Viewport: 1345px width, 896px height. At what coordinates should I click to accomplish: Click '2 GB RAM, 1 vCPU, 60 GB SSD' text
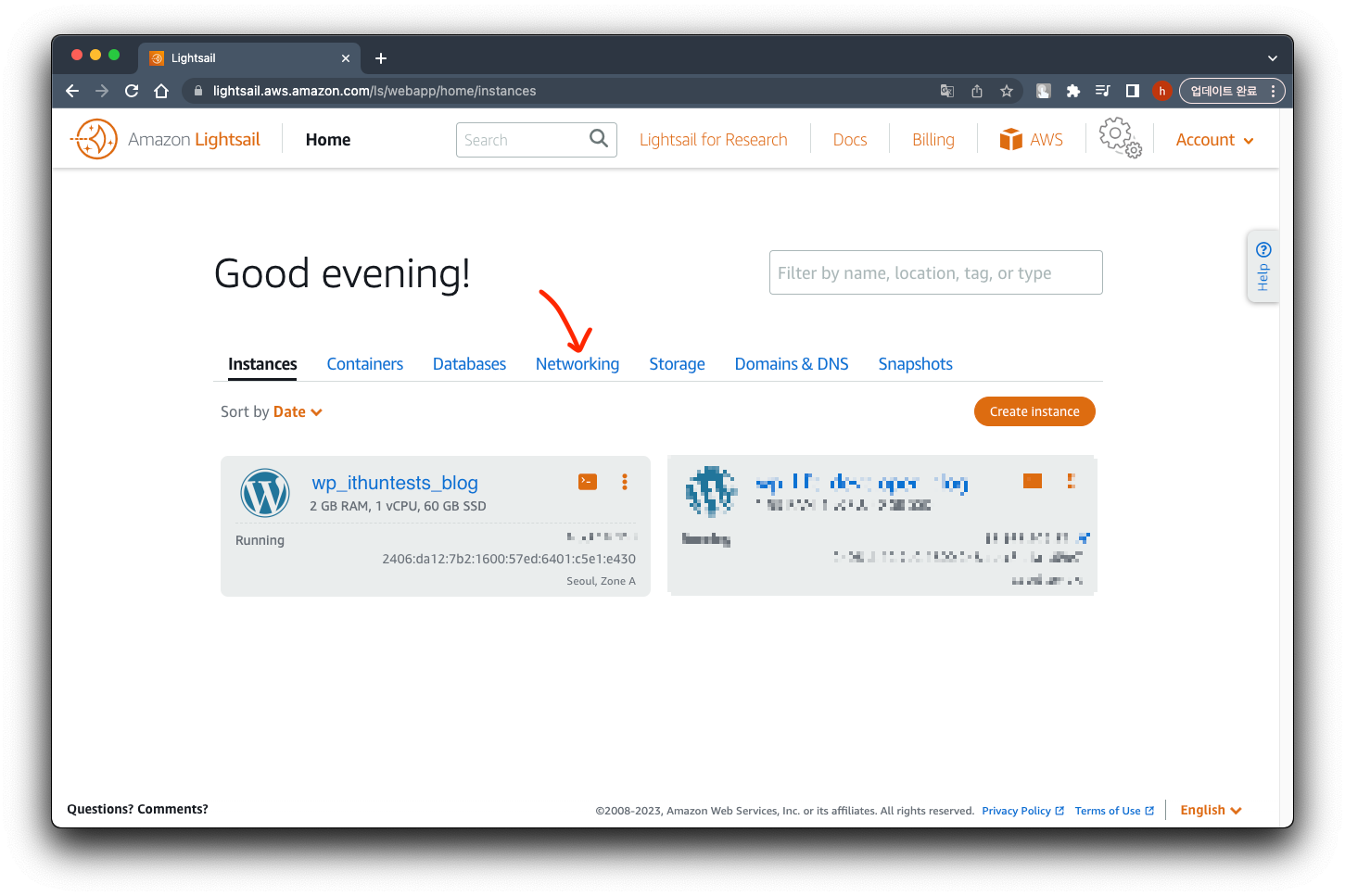tap(398, 506)
